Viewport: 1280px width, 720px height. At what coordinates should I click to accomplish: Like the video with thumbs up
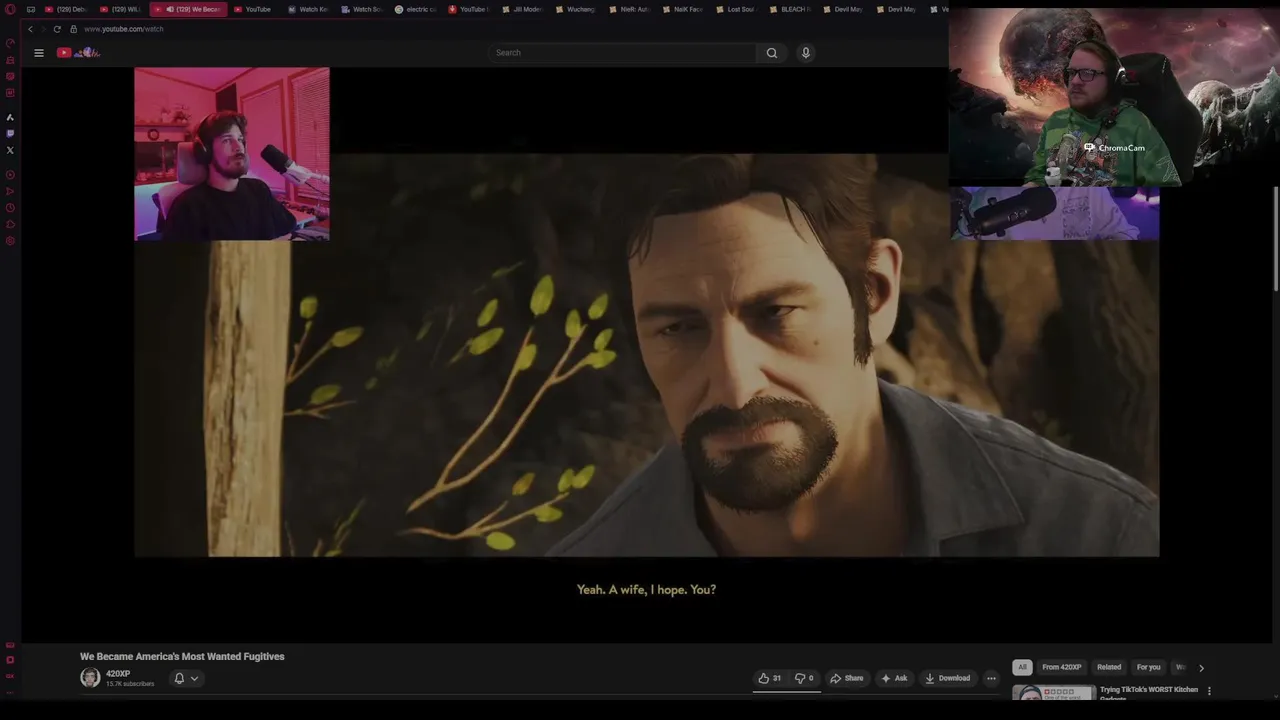(x=769, y=678)
